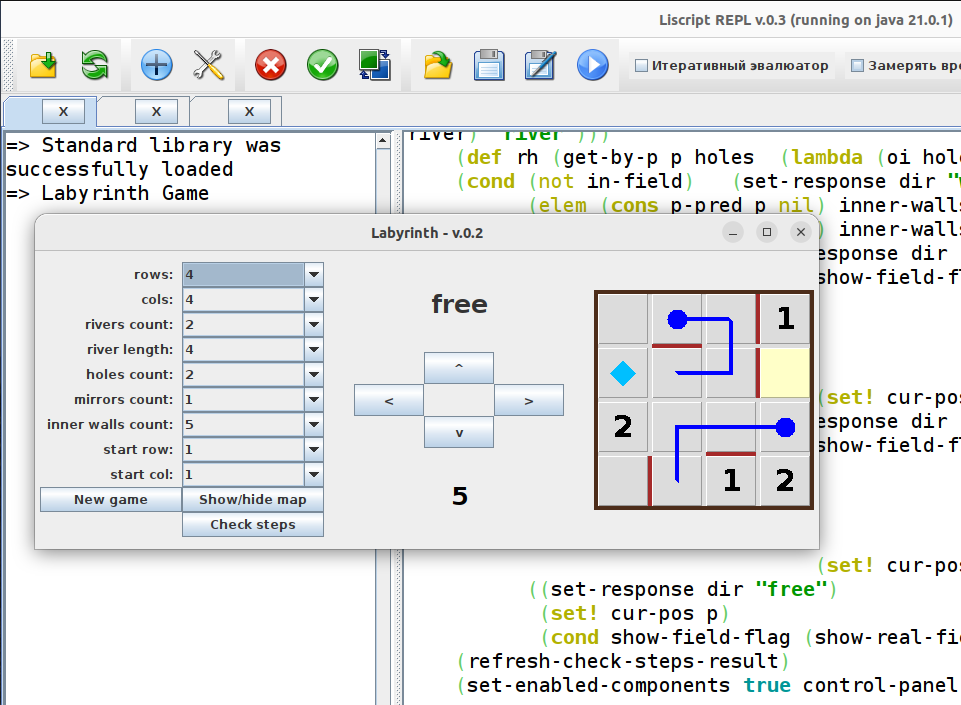Click the folder with green download arrow icon
Viewport: 961px width, 705px height.
click(x=43, y=66)
